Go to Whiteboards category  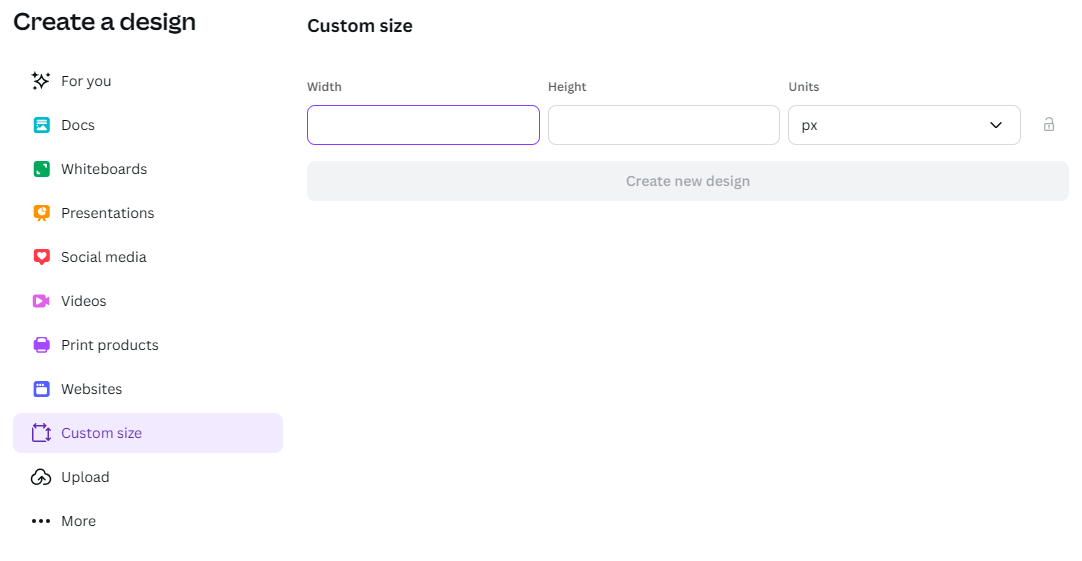[x=148, y=169]
